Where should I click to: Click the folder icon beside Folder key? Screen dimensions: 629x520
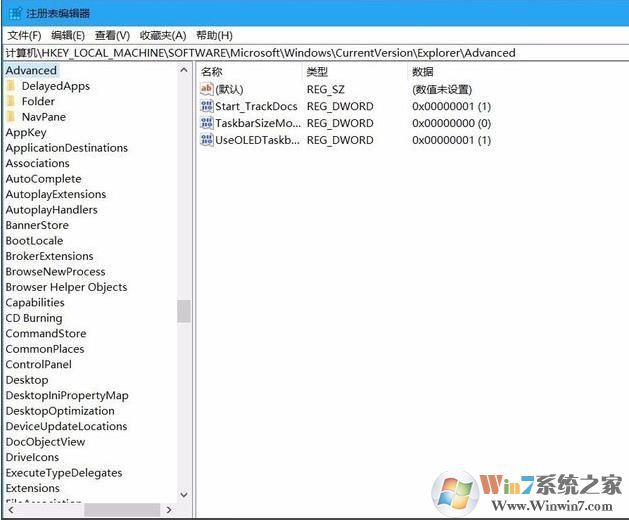point(11,101)
